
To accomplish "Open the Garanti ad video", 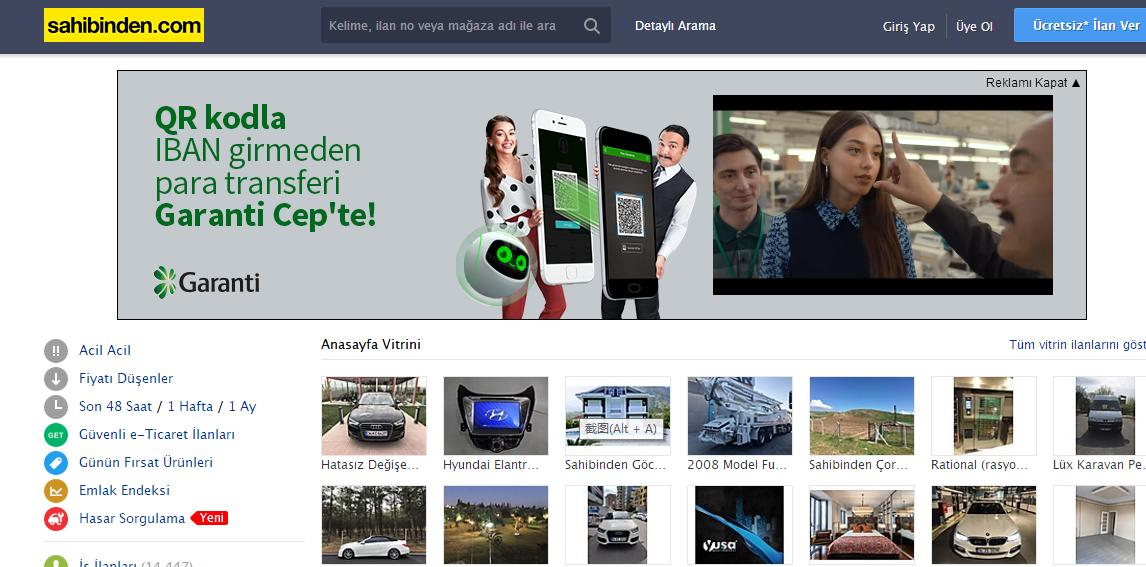I will point(882,194).
